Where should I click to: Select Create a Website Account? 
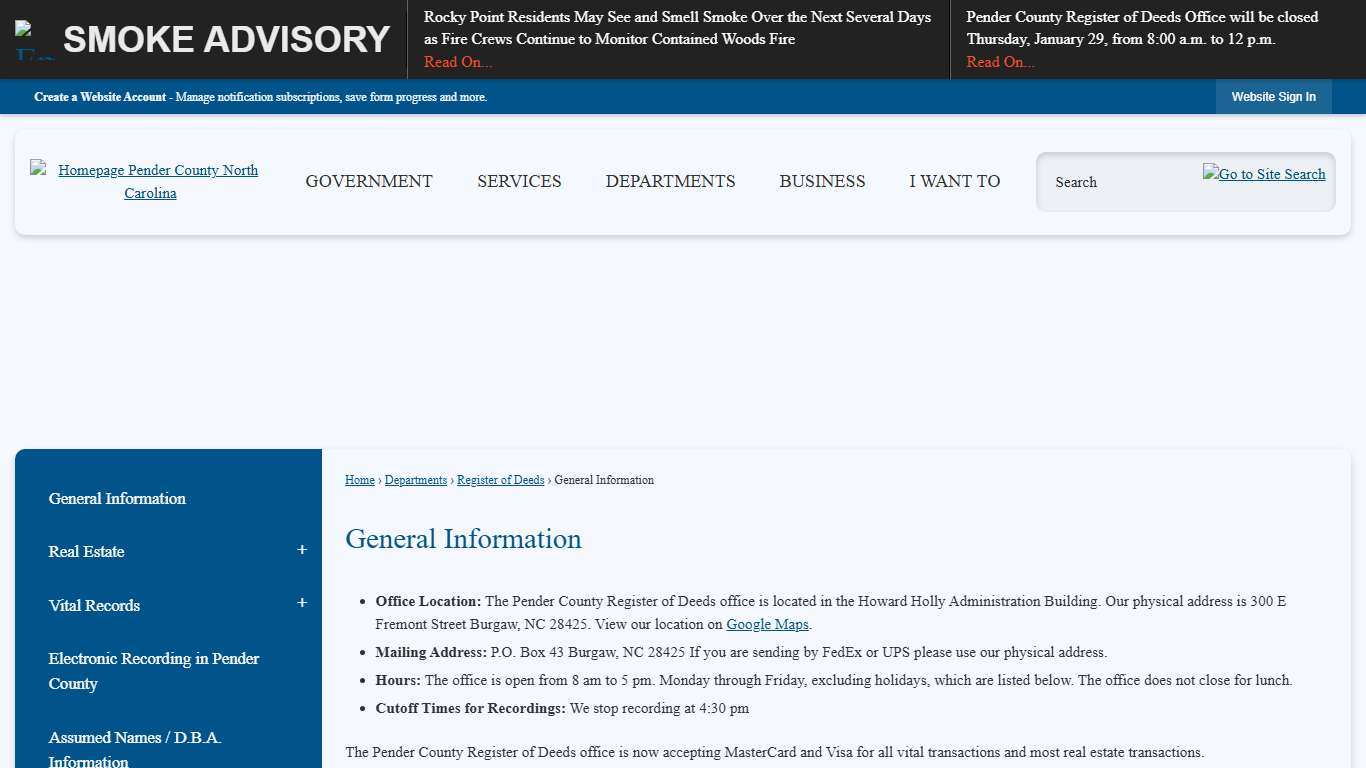[99, 97]
